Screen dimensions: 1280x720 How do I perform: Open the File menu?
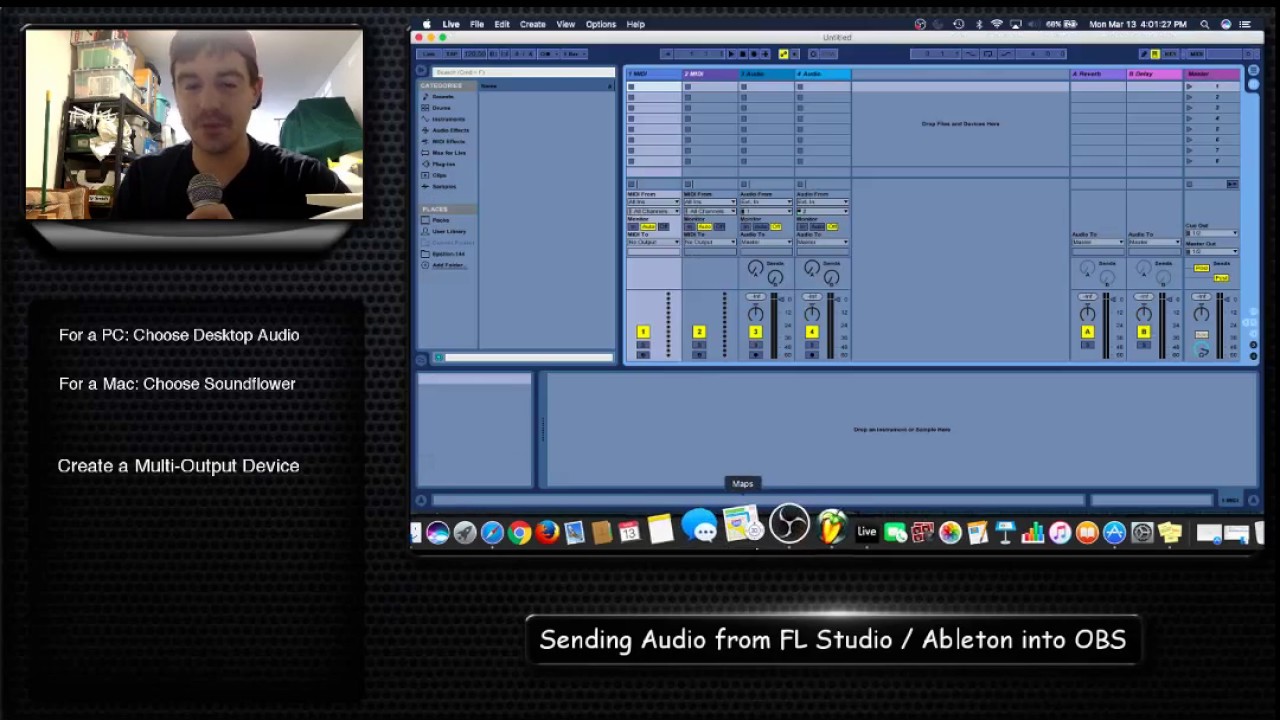point(477,24)
